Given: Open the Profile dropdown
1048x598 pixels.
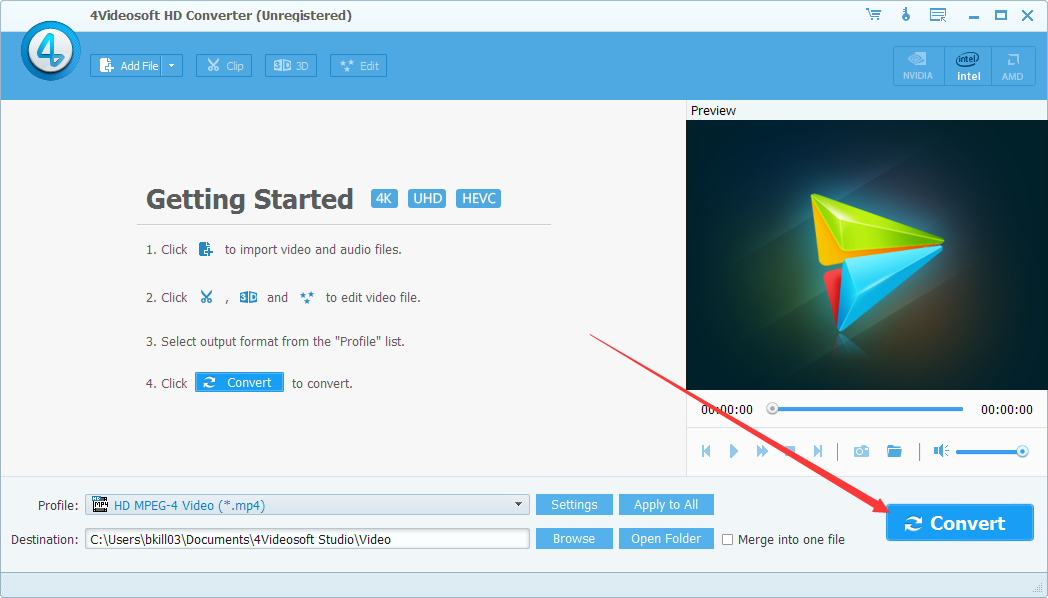Looking at the screenshot, I should [307, 505].
